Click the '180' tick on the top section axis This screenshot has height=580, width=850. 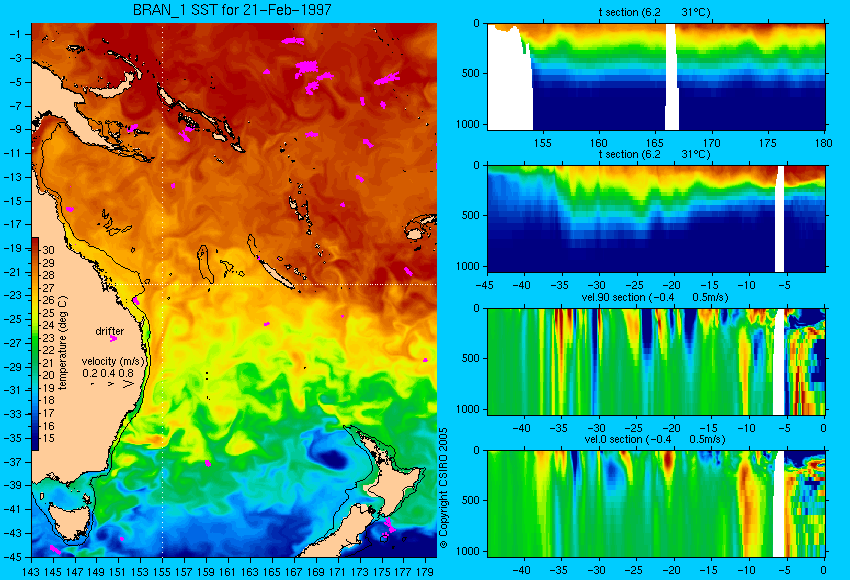click(823, 143)
